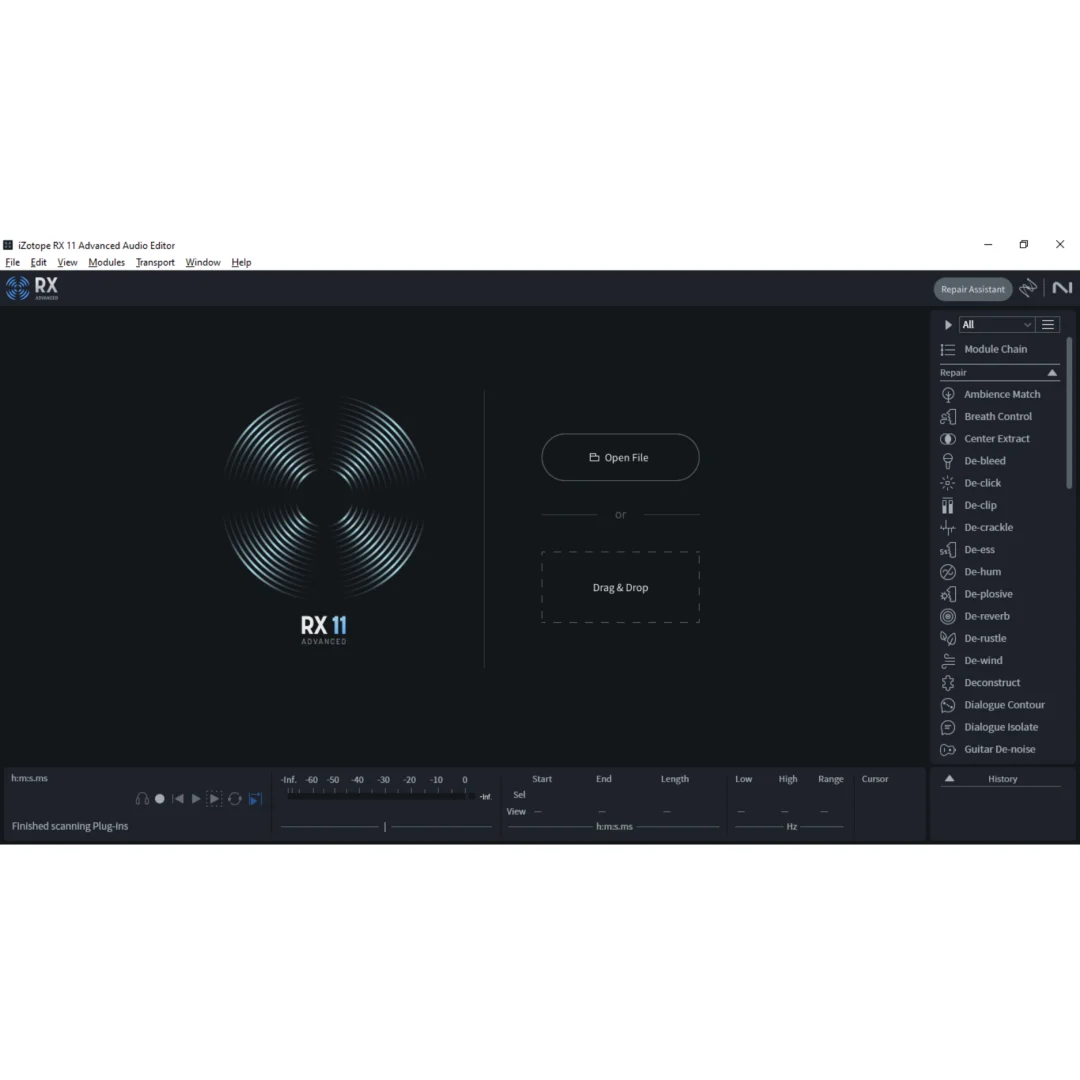This screenshot has height=1080, width=1080.
Task: Click the Native Instruments logo icon
Action: 1062,288
